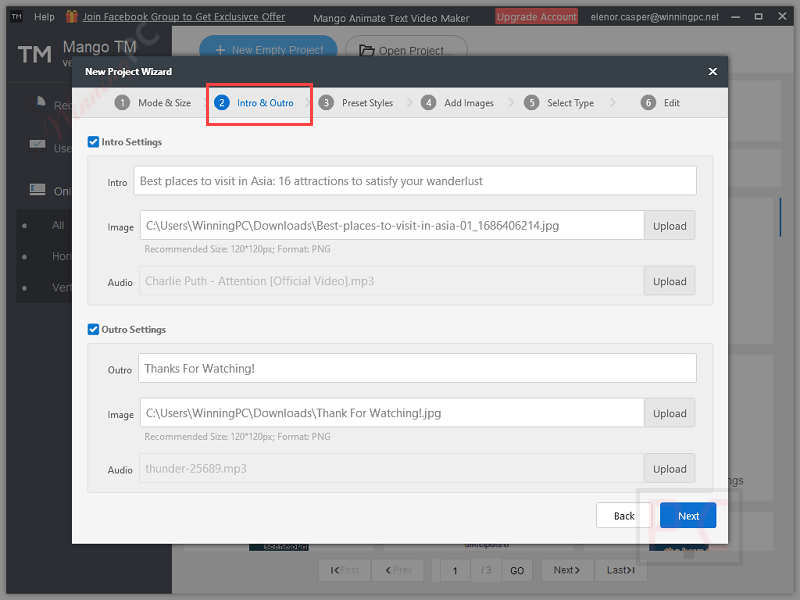Jump to the Add Images step
This screenshot has height=600, width=800.
tap(469, 103)
